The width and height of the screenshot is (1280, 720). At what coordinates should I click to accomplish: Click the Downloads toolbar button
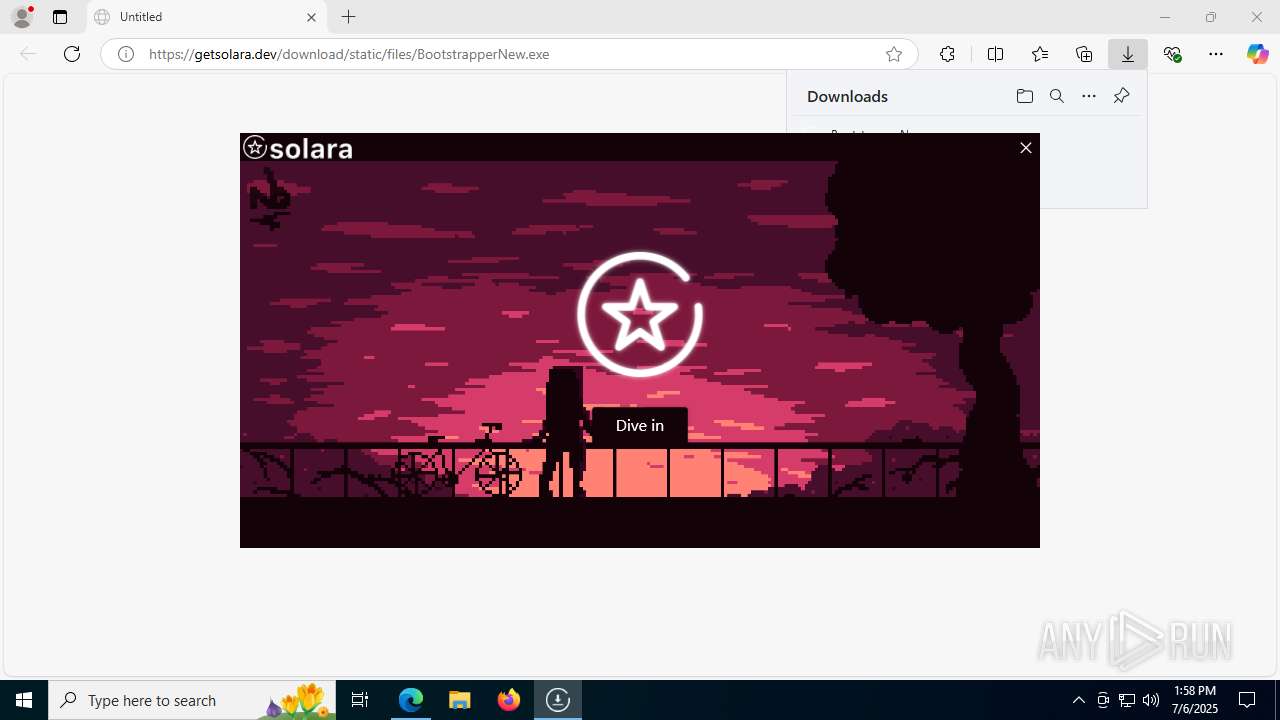(x=1128, y=54)
